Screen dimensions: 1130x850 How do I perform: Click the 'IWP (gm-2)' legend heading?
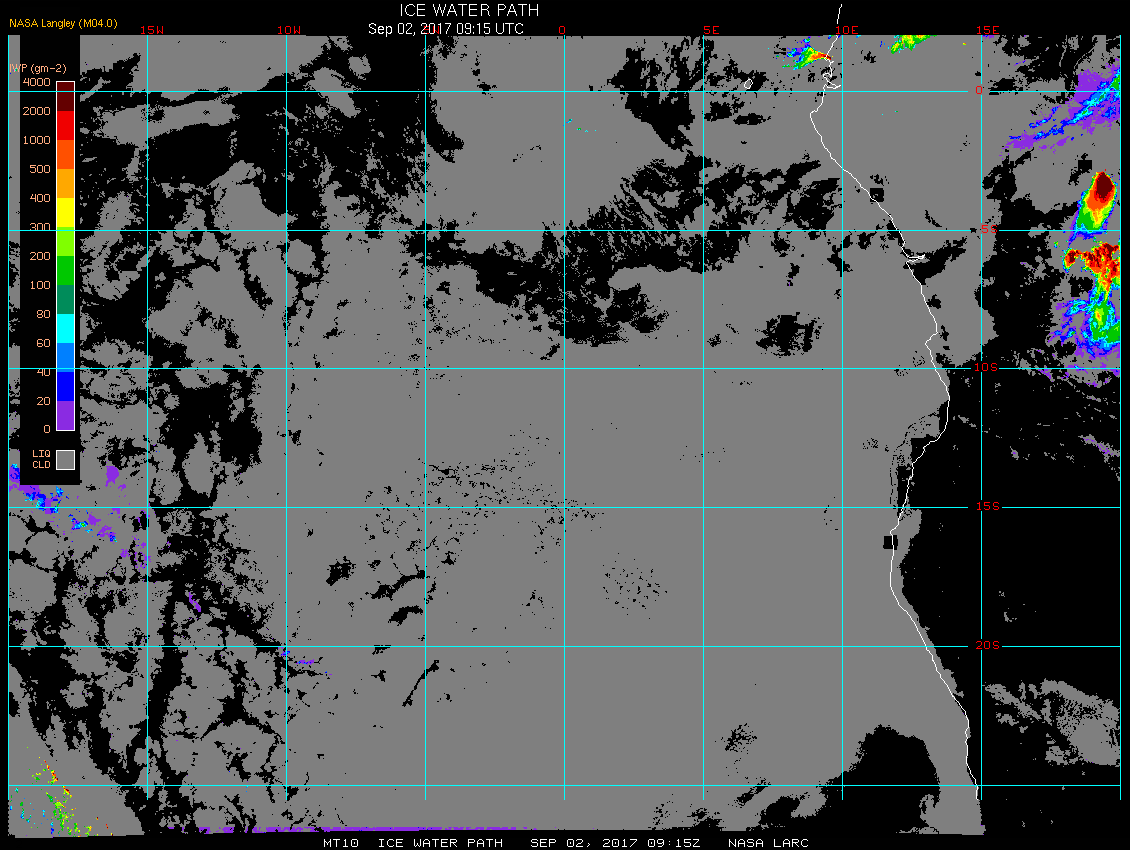tap(37, 68)
